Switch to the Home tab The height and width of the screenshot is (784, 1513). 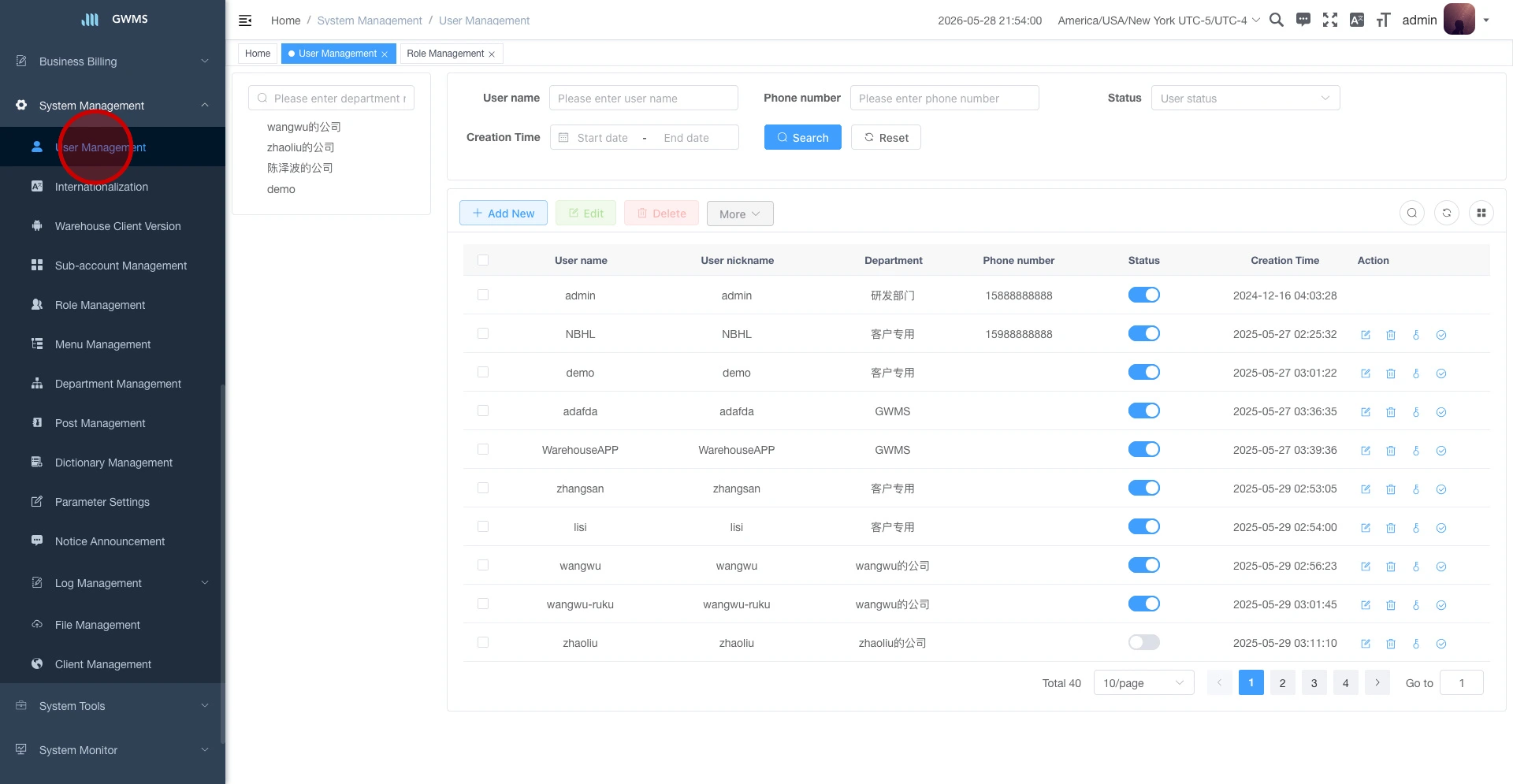(258, 54)
